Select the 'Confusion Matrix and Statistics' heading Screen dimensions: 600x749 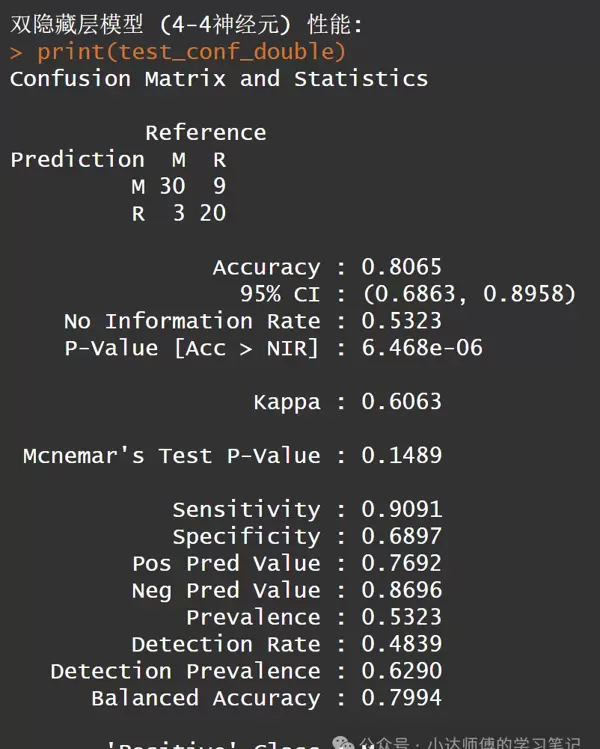(x=218, y=78)
